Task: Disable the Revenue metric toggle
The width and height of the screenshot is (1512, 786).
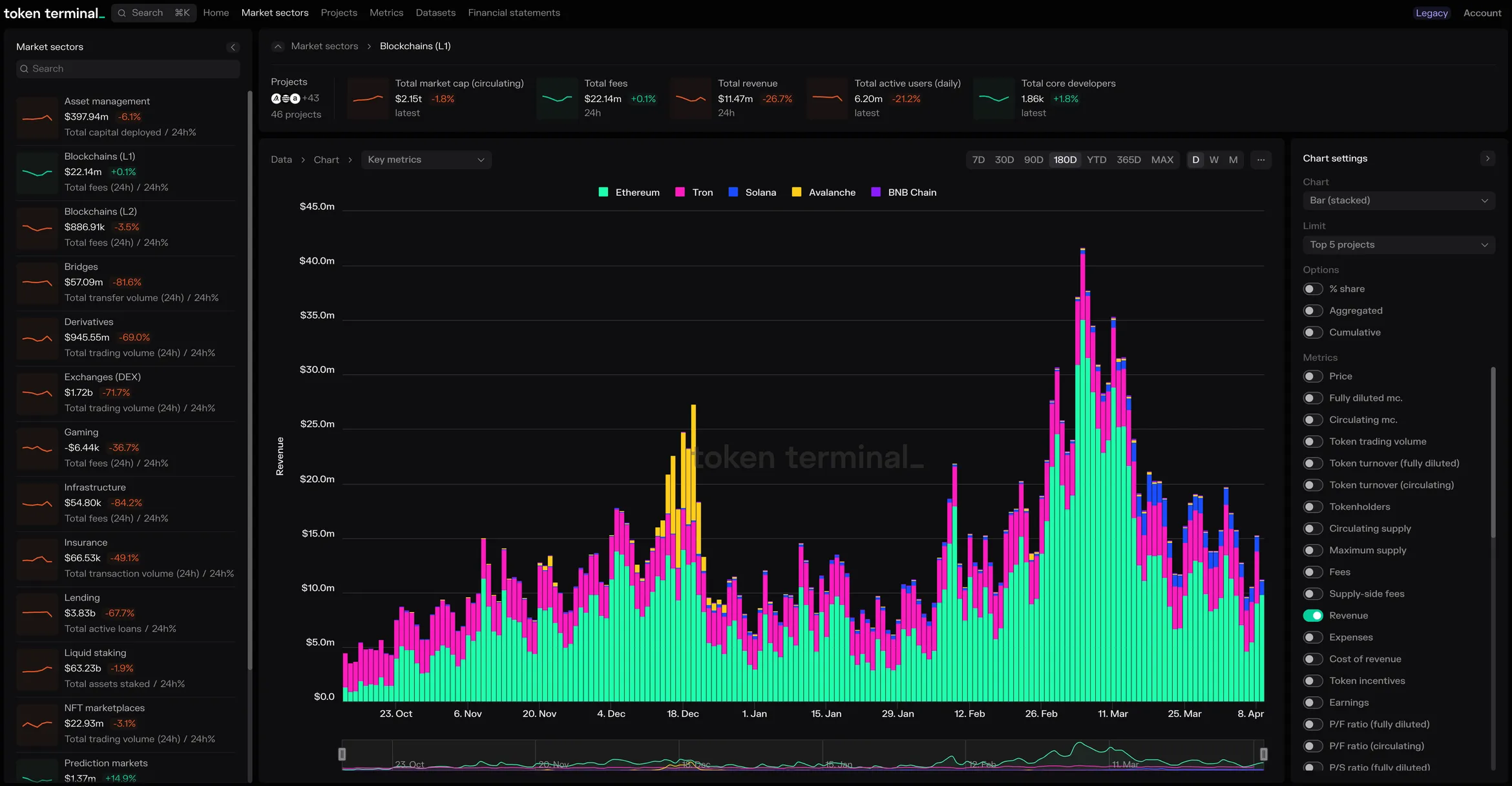Action: pos(1312,615)
